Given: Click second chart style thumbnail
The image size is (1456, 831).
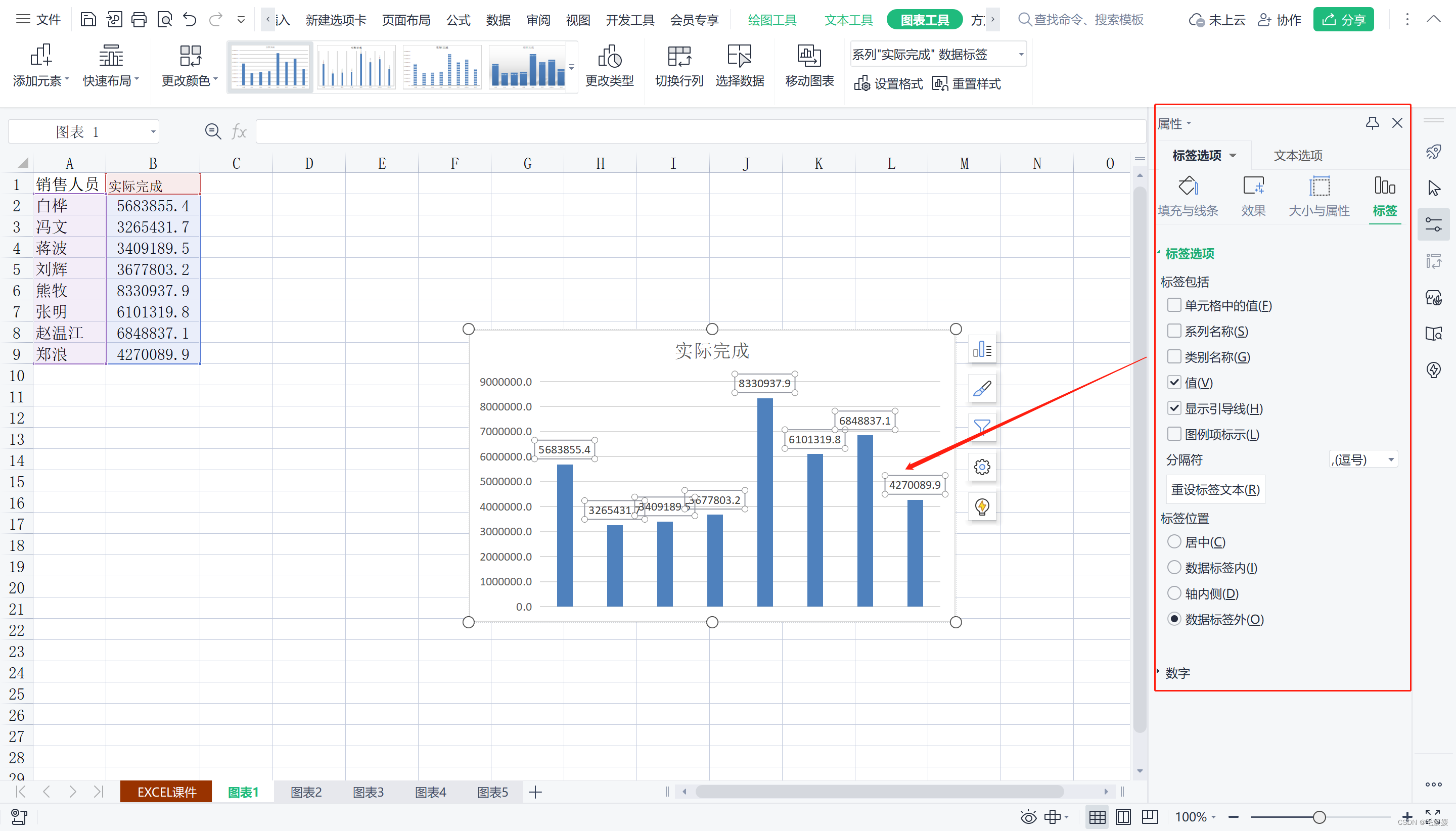Looking at the screenshot, I should point(355,67).
